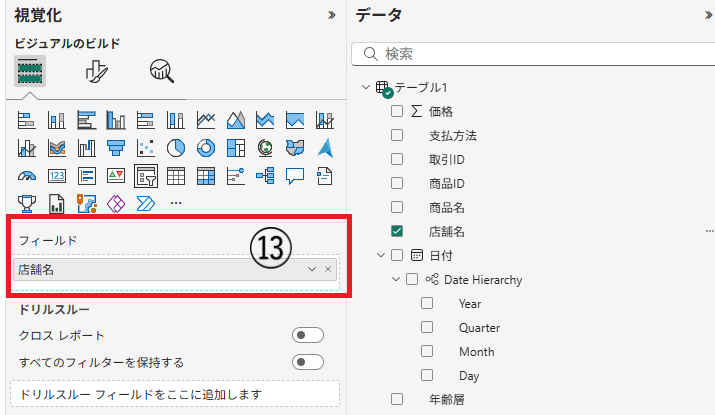The width and height of the screenshot is (715, 415).
Task: Check the 支払方法 field checkbox
Action: pyautogui.click(x=397, y=135)
